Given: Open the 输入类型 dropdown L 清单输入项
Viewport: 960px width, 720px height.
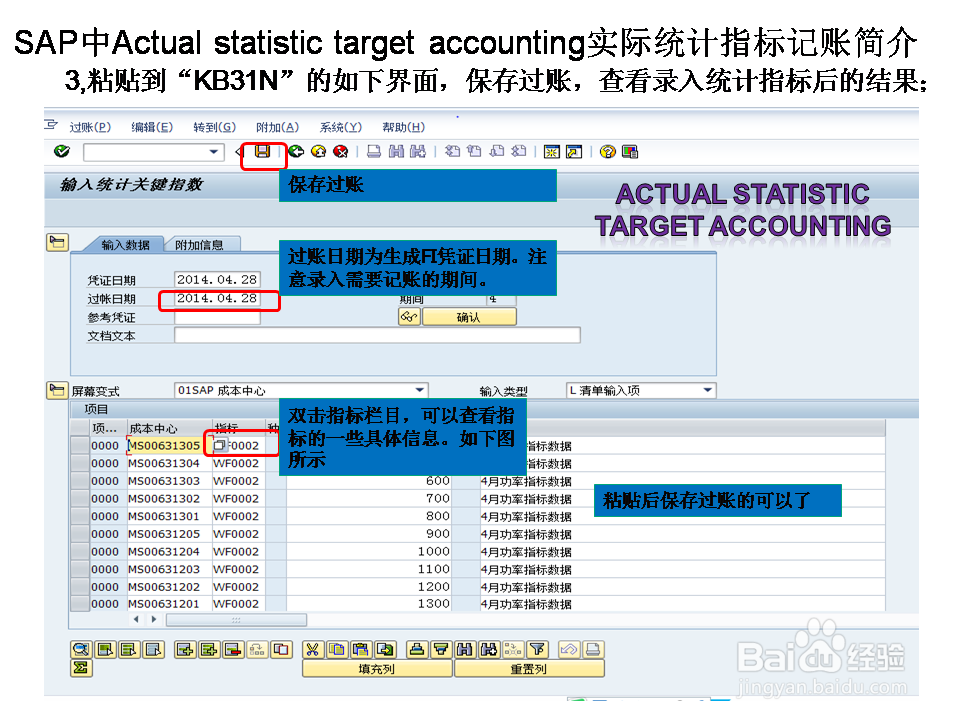Looking at the screenshot, I should click(640, 390).
